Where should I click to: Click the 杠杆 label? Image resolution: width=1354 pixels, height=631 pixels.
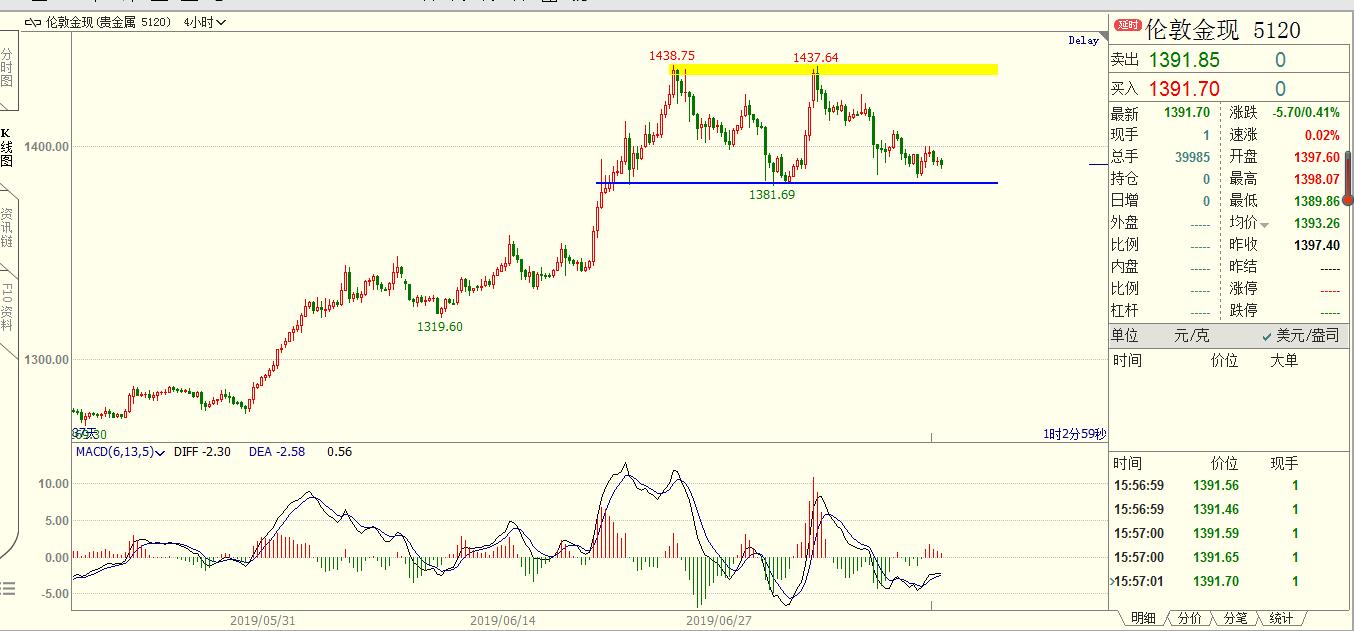(1125, 311)
